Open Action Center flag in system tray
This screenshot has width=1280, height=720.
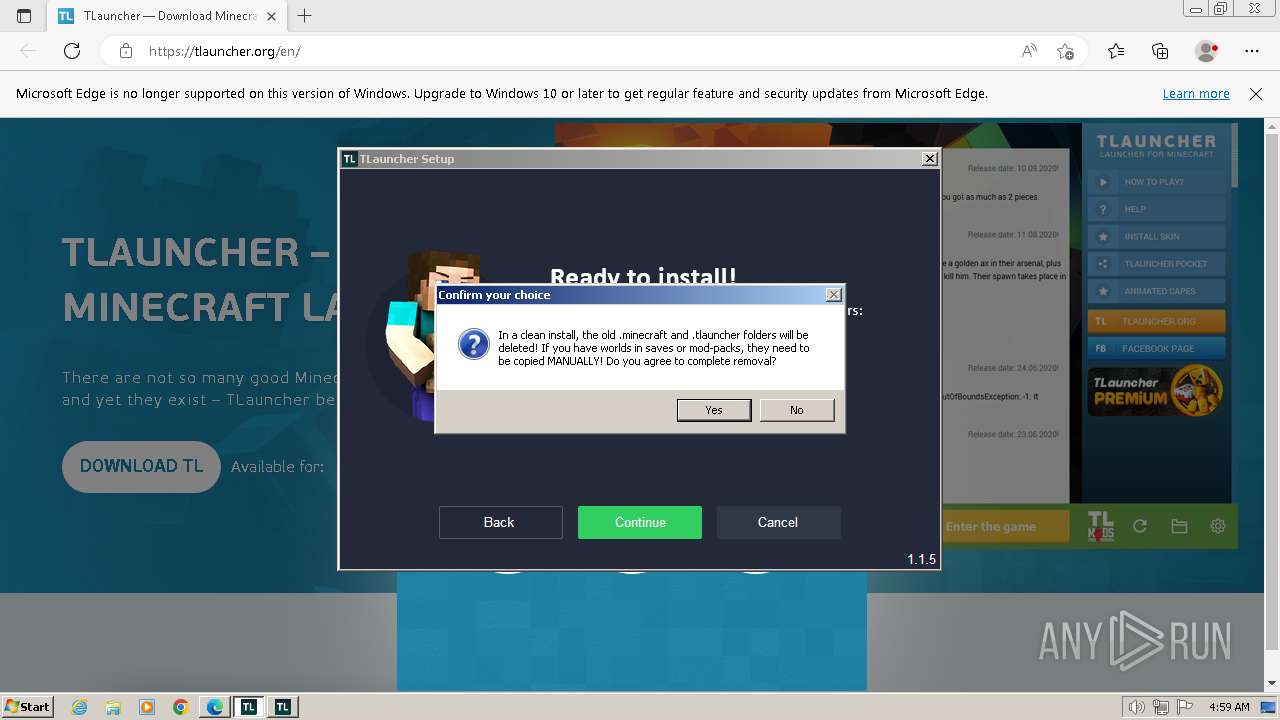pos(1184,707)
